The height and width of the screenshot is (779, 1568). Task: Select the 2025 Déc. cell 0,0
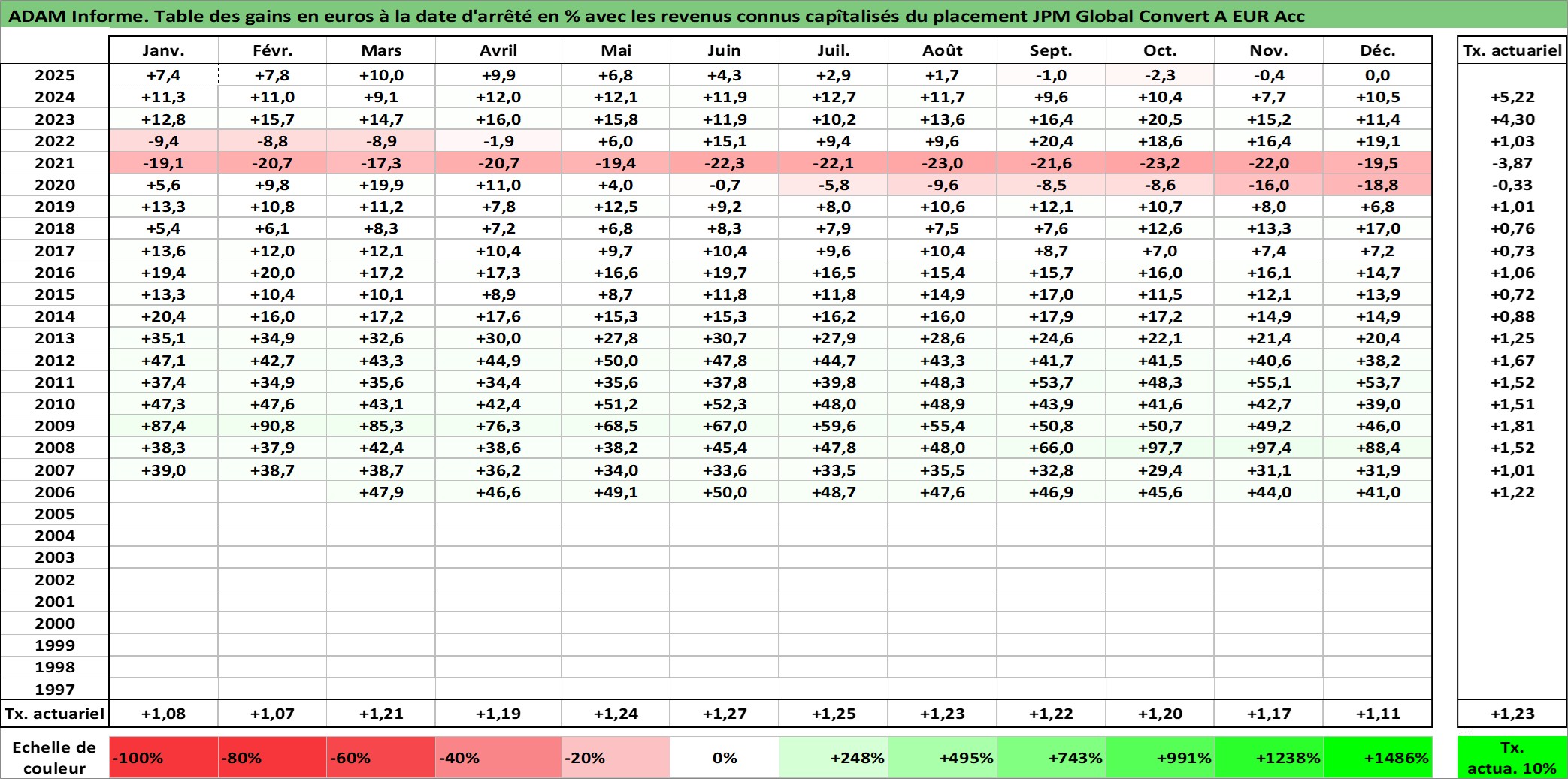1377,75
